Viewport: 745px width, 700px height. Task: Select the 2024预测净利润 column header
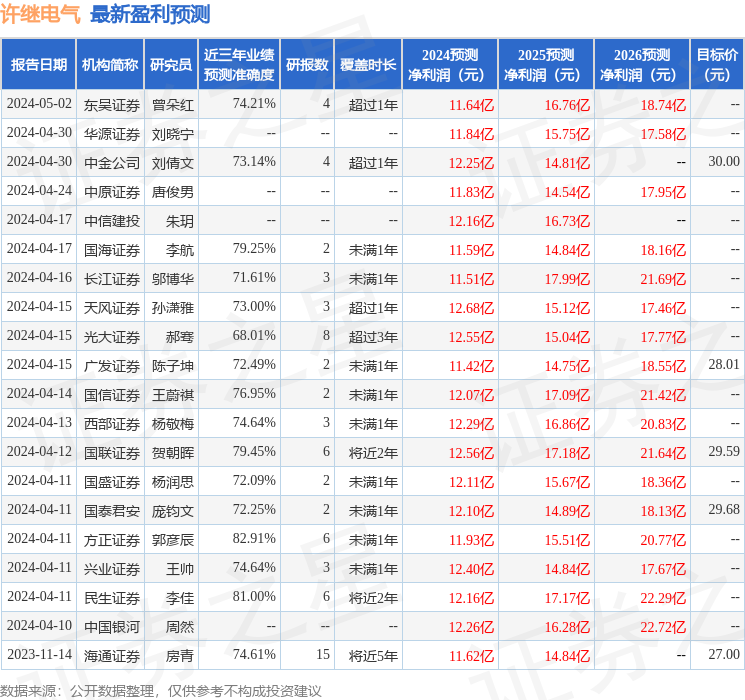[x=450, y=65]
